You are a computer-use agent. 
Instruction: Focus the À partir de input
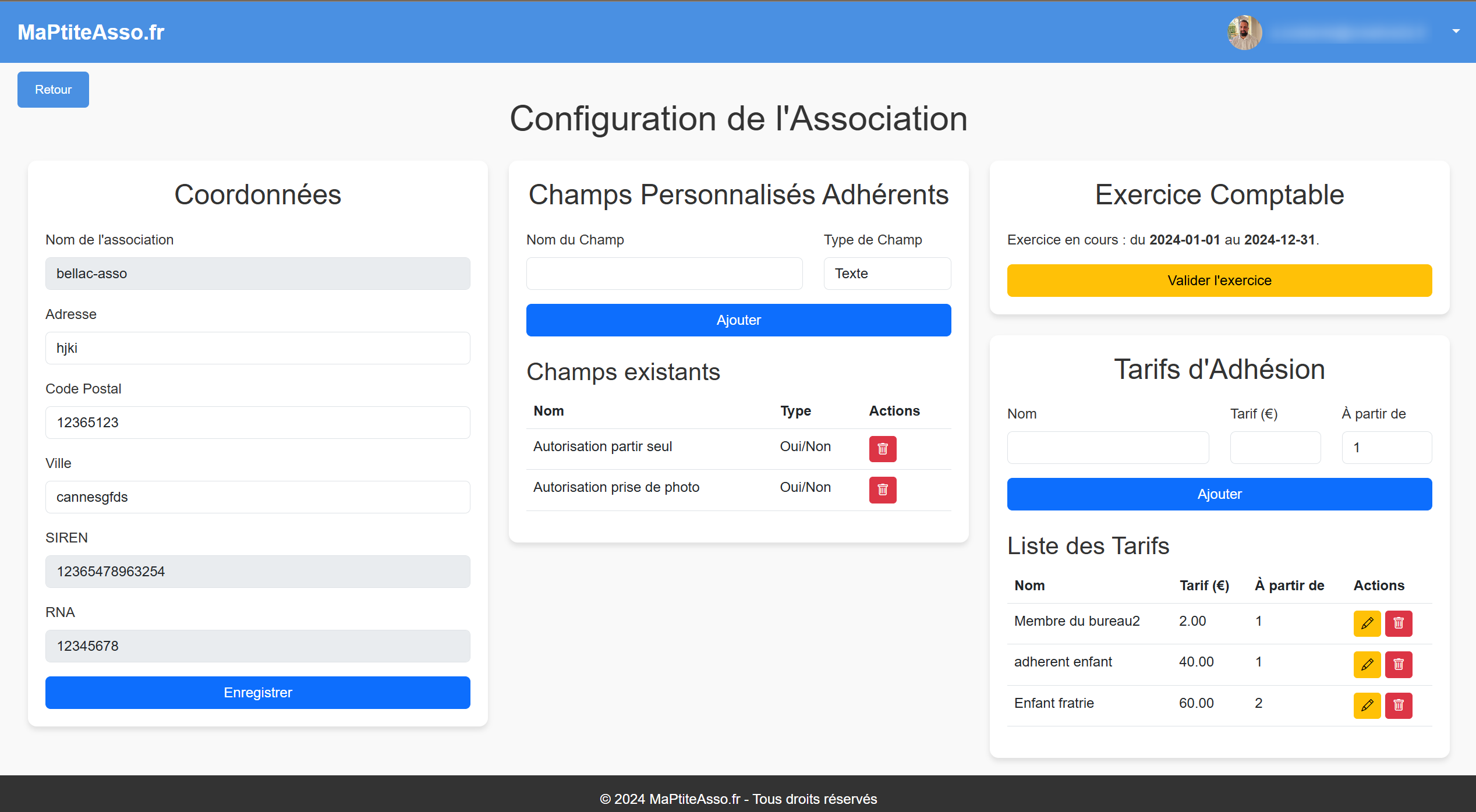(x=1387, y=448)
